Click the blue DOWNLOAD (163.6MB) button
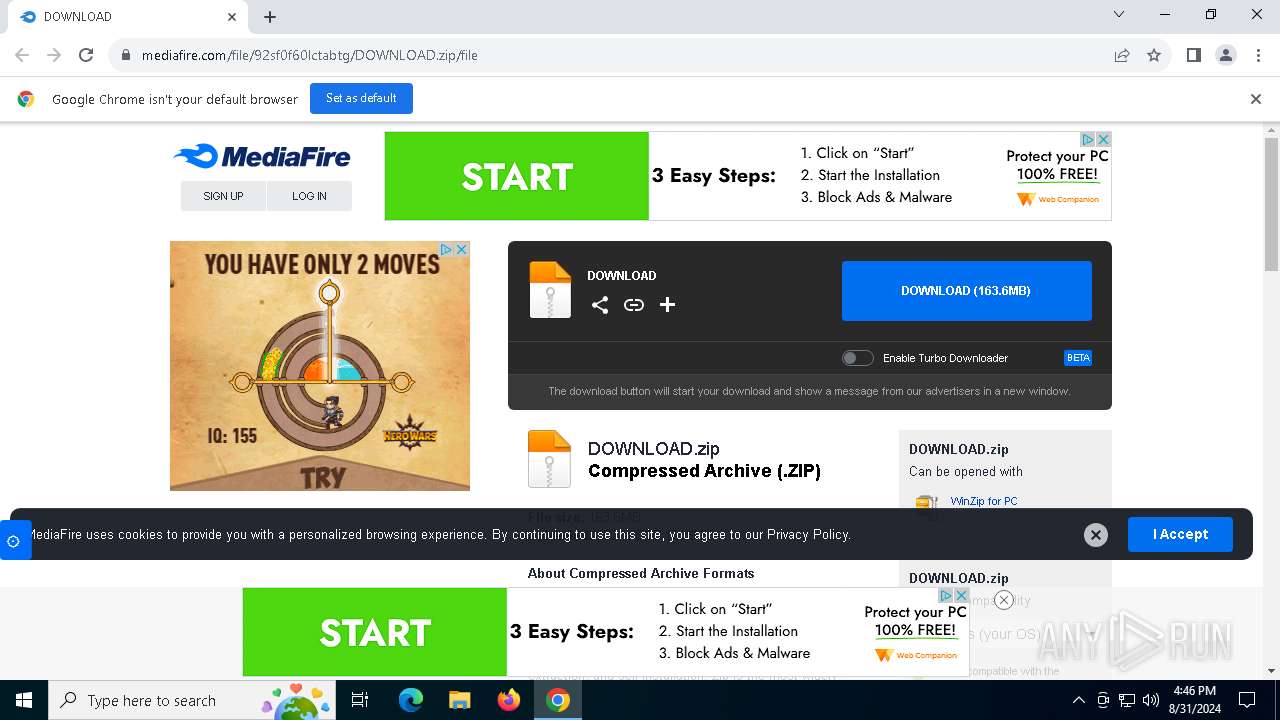 coord(966,291)
